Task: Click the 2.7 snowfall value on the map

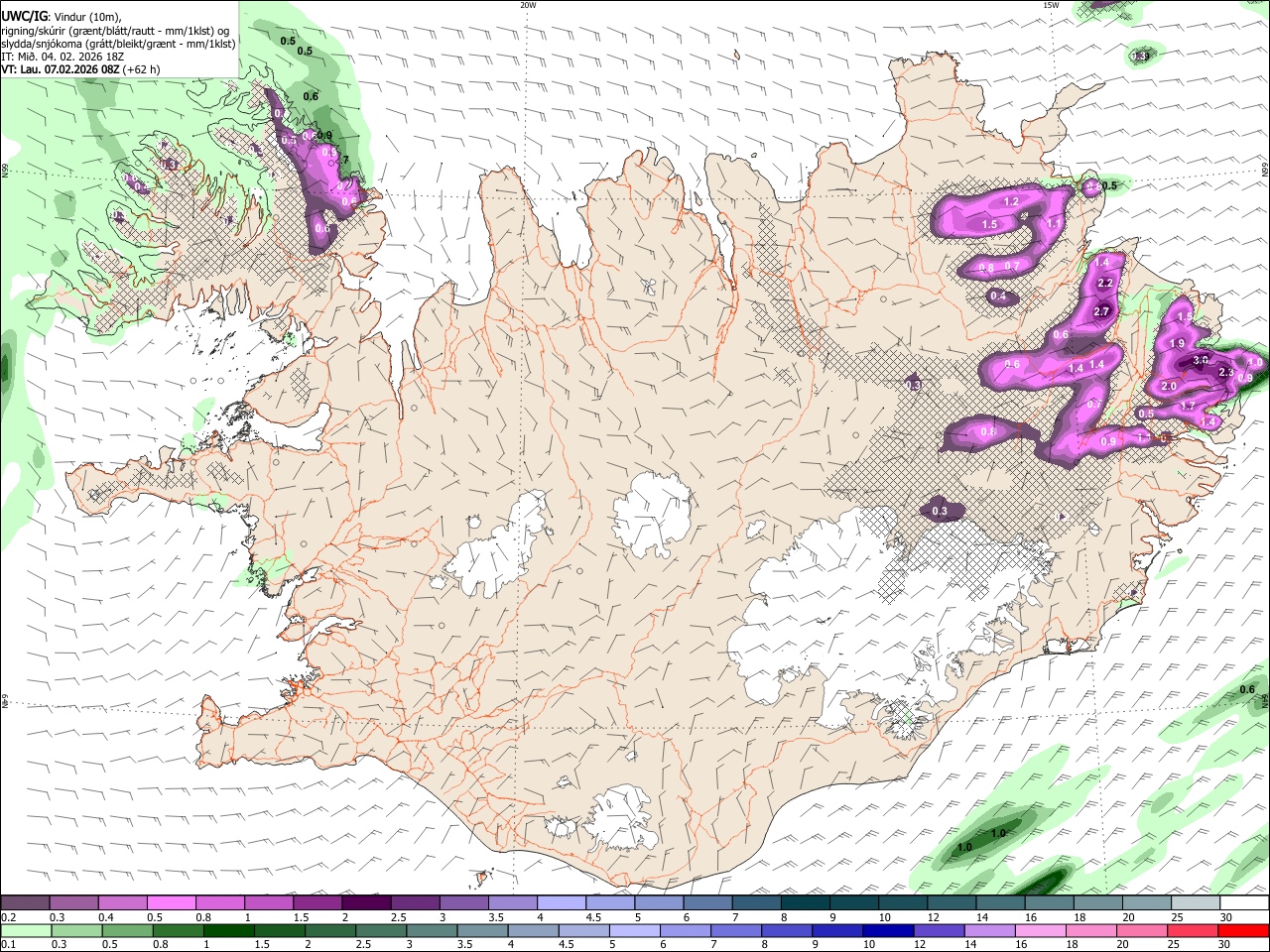Action: (x=1100, y=311)
